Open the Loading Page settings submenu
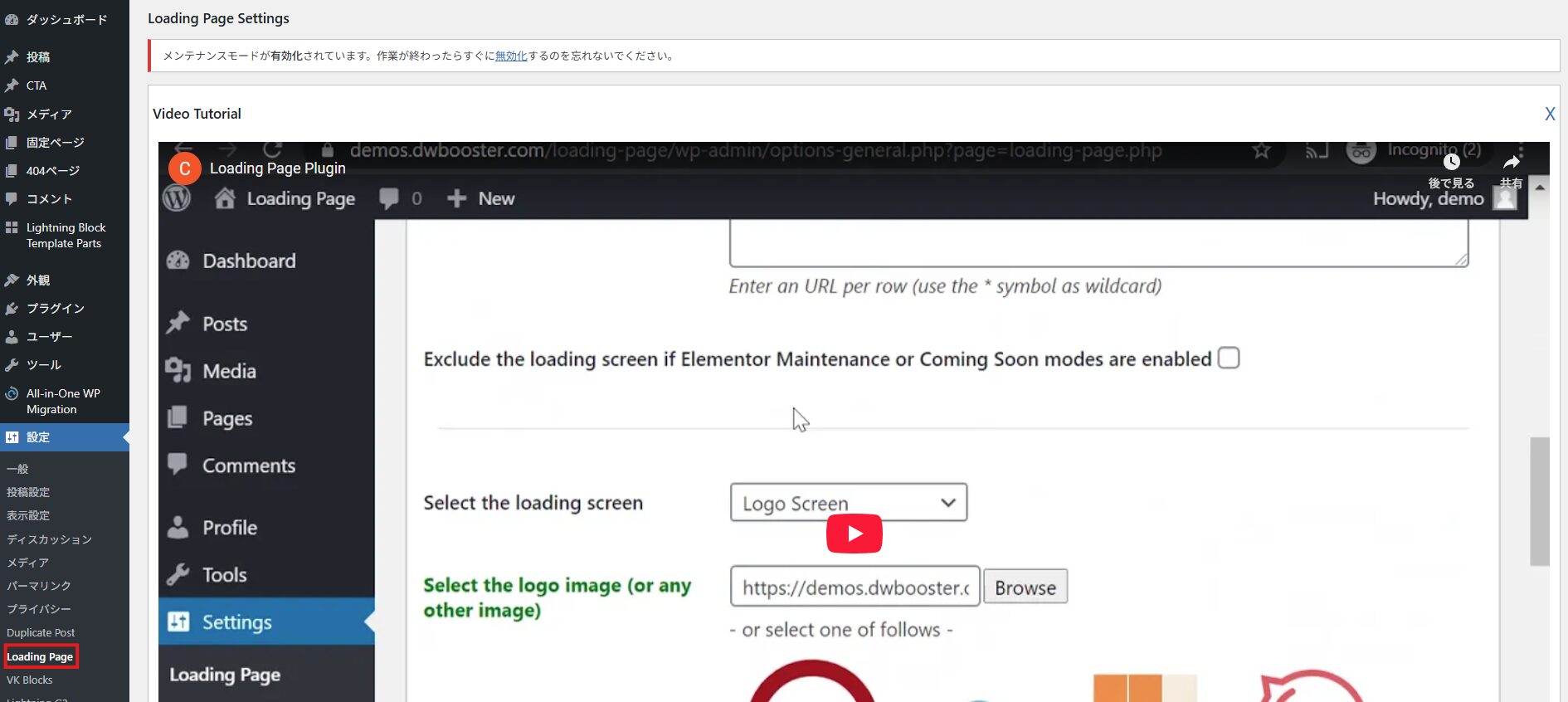The image size is (1568, 702). click(40, 656)
